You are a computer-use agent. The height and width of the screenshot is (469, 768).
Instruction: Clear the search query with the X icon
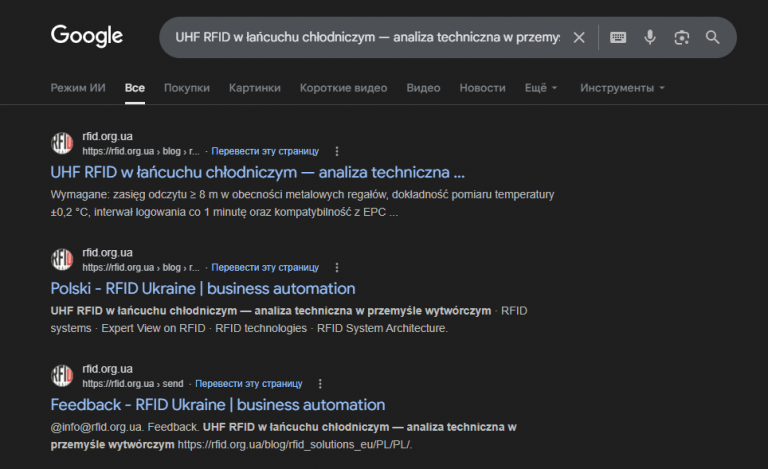point(579,38)
